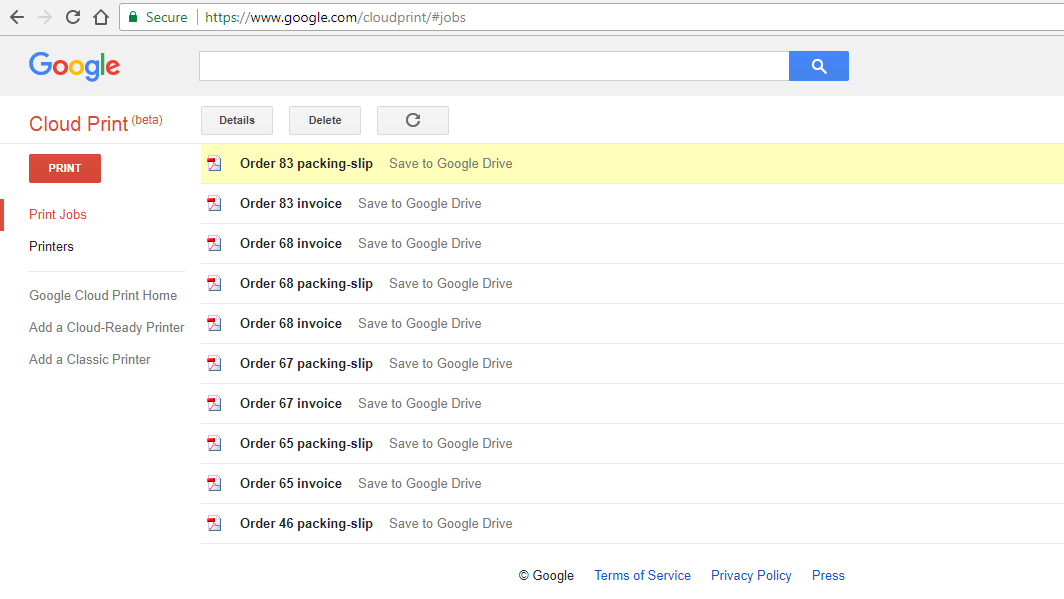This screenshot has height=599, width=1064.
Task: Click "Save to Google Drive" beside Order 67 invoice
Action: [420, 404]
